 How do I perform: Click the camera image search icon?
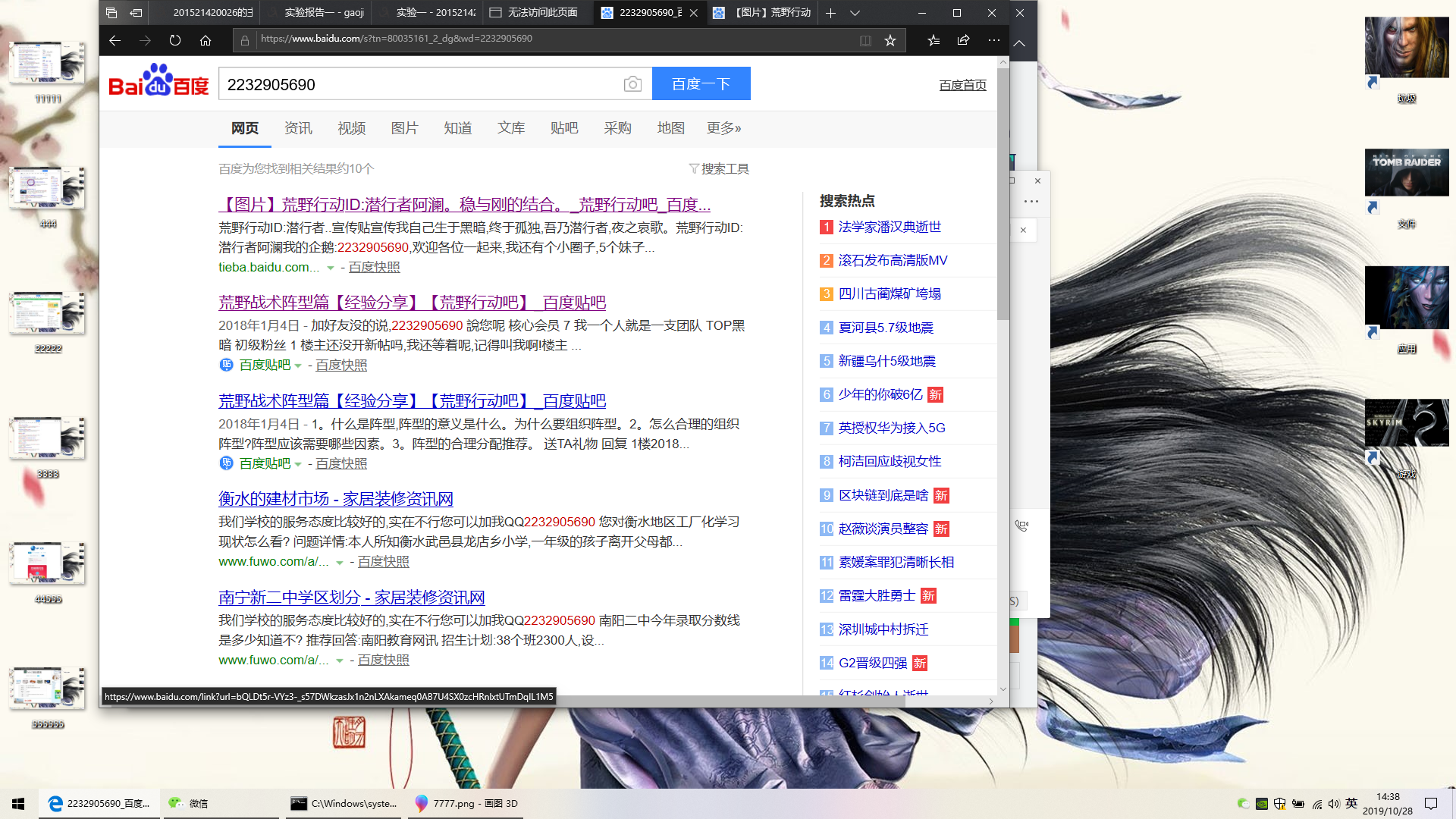click(632, 84)
